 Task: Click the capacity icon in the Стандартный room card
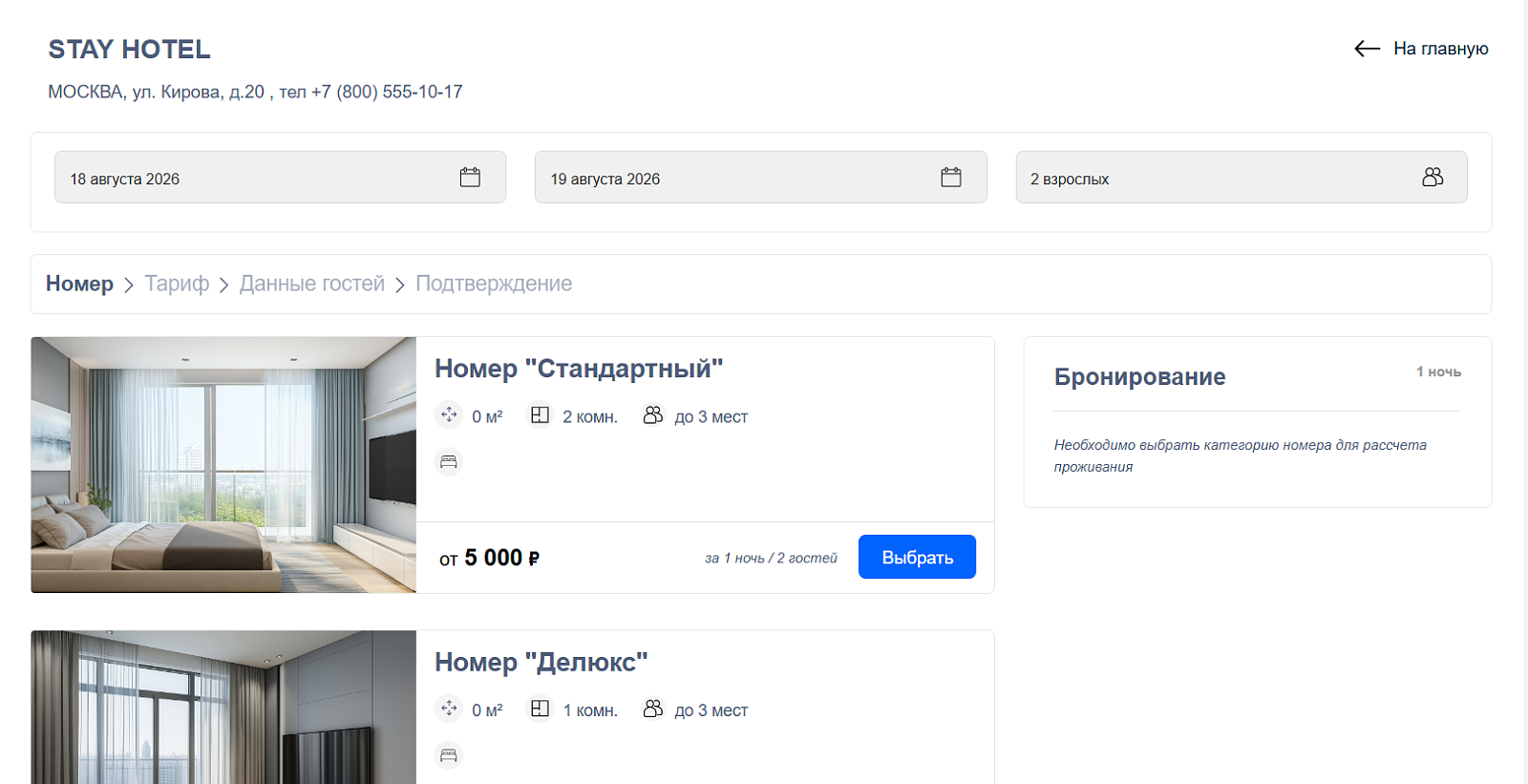[x=653, y=415]
